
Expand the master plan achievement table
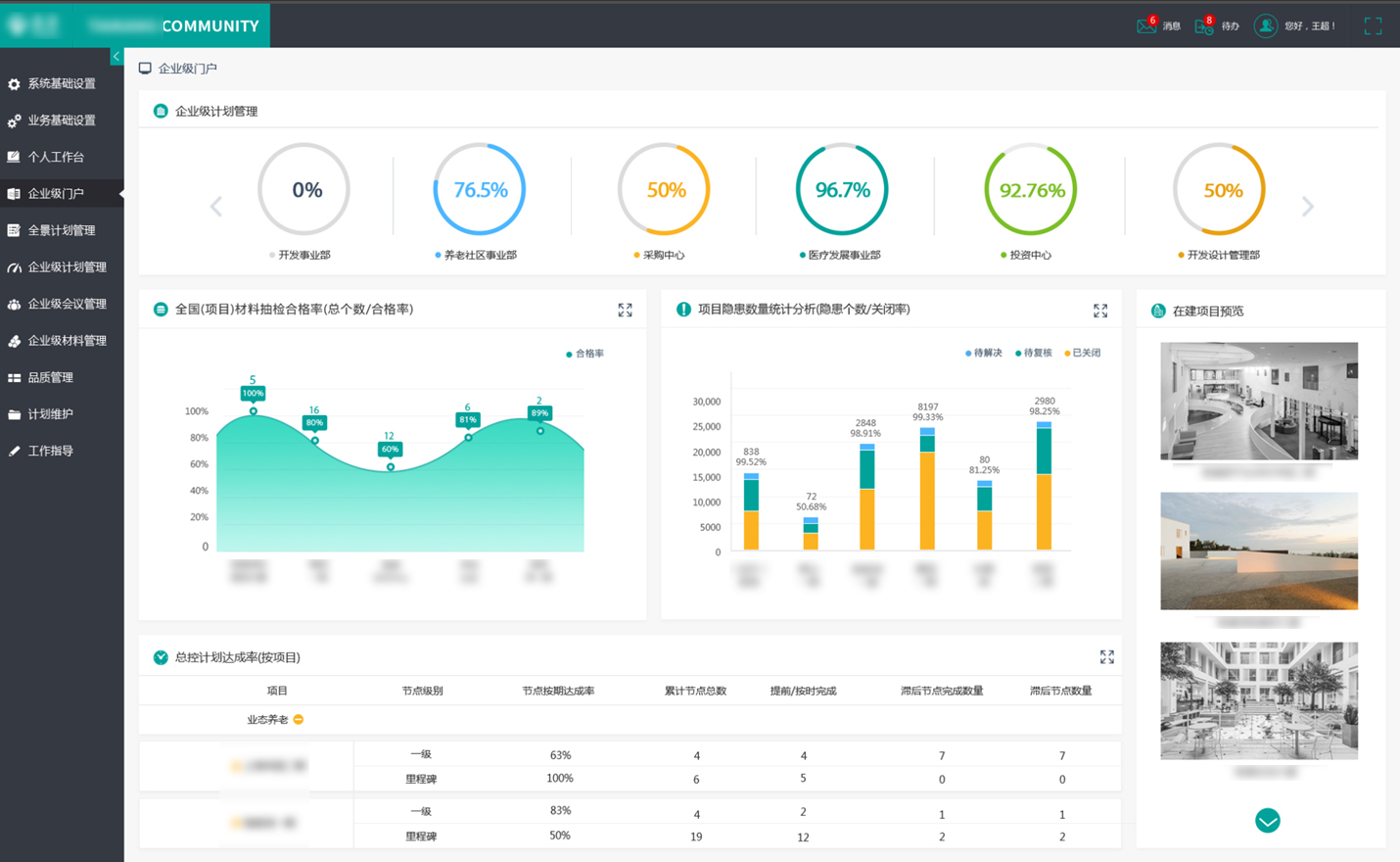point(1106,657)
